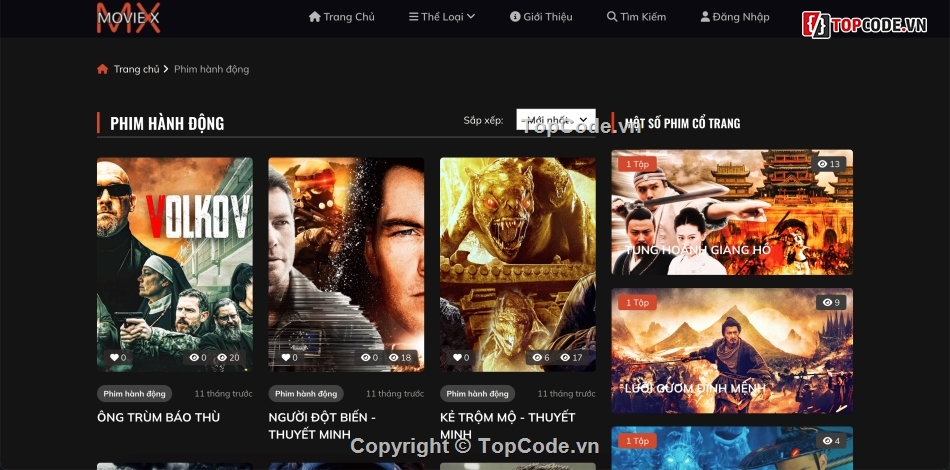
Task: Open KẺ TRỘM MỘ - THUYẾT MINH title link
Action: pos(508,425)
